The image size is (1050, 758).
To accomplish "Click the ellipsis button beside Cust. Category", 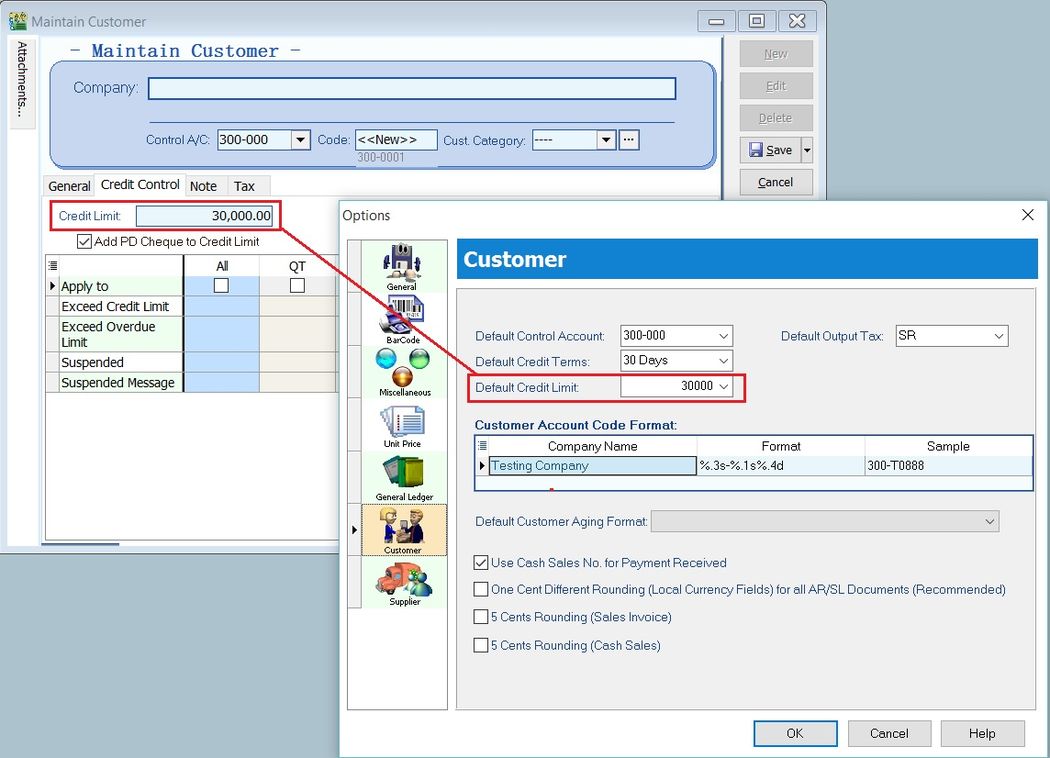I will (x=628, y=140).
